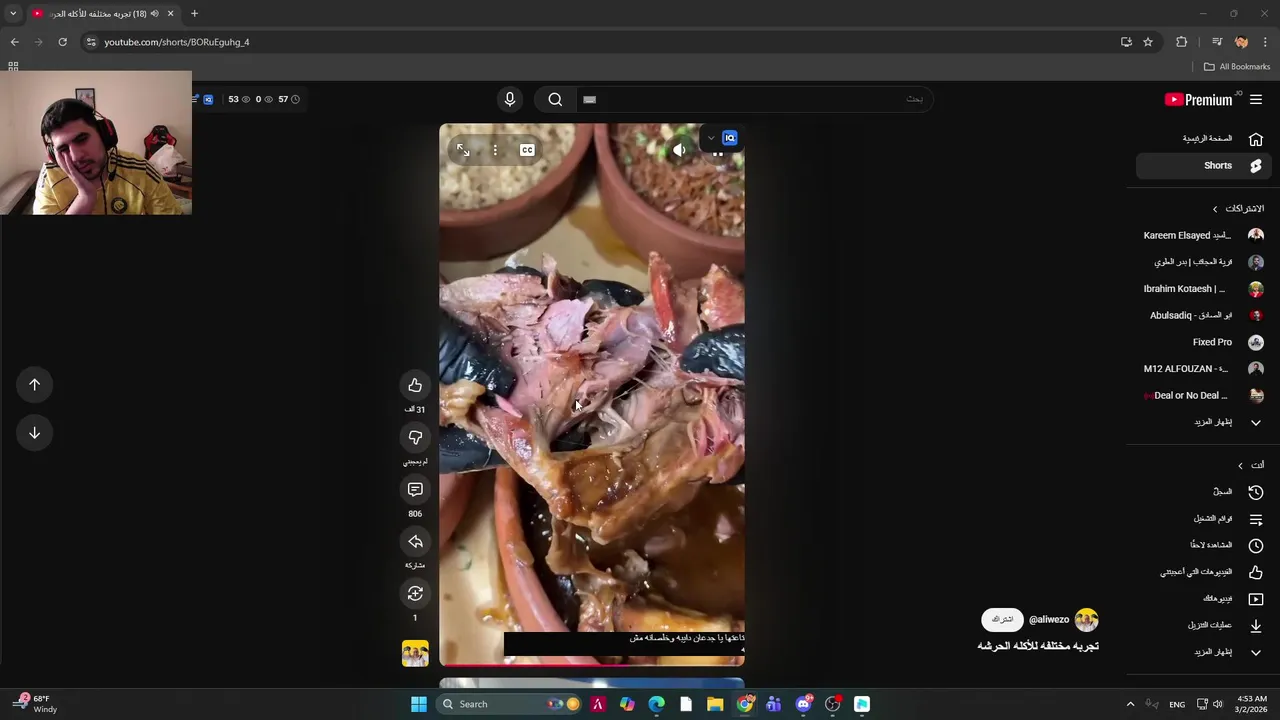Open downloads sidebar item

(x=1203, y=625)
